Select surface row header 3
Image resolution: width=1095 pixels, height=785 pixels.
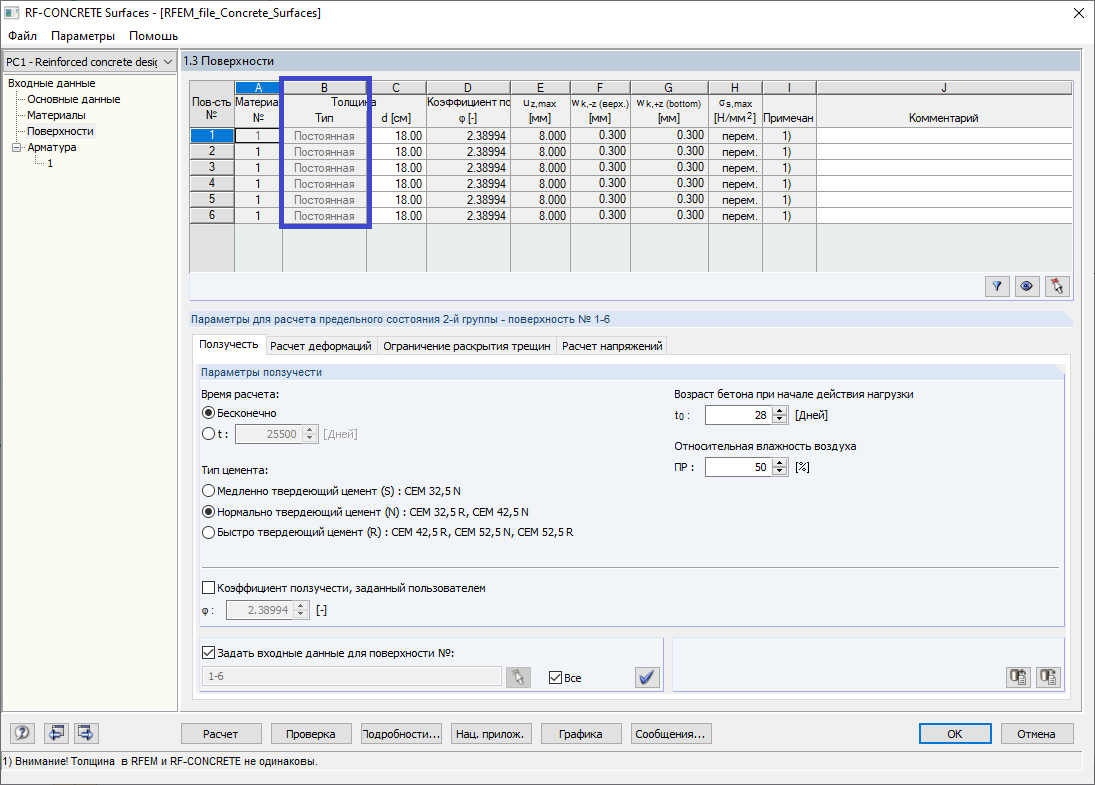212,168
